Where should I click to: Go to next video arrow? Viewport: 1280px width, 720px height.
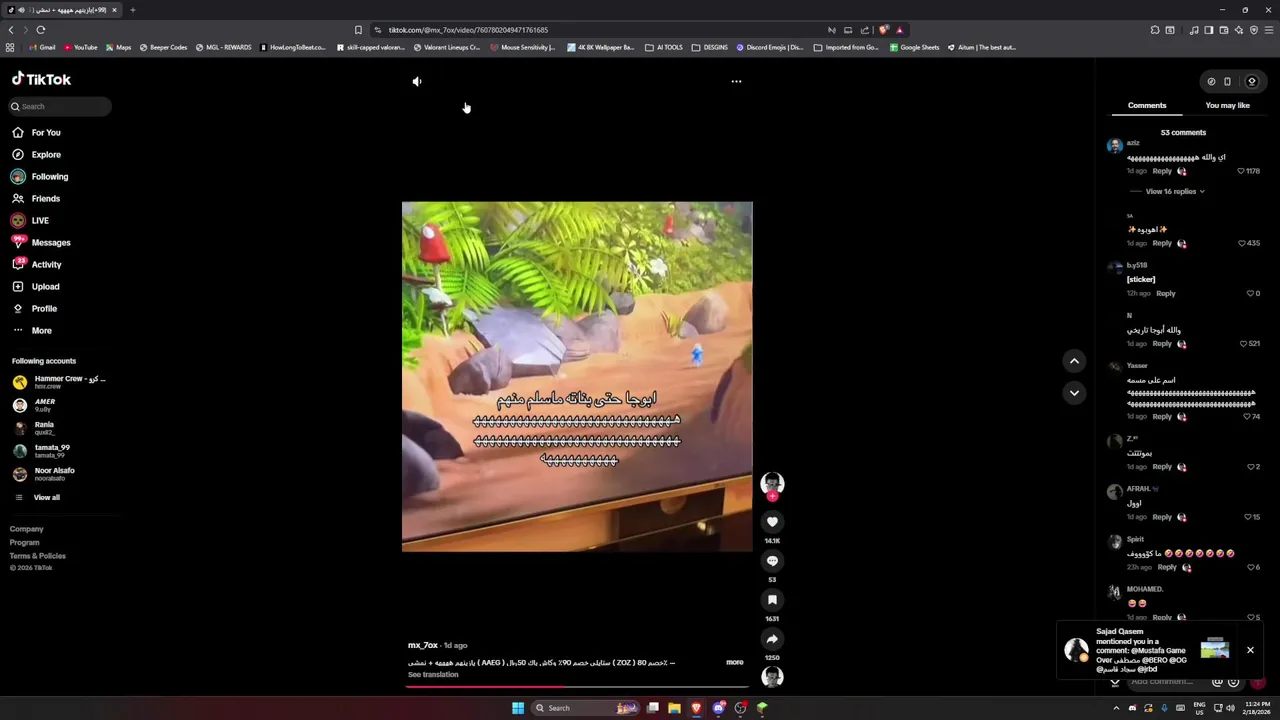(x=1074, y=393)
